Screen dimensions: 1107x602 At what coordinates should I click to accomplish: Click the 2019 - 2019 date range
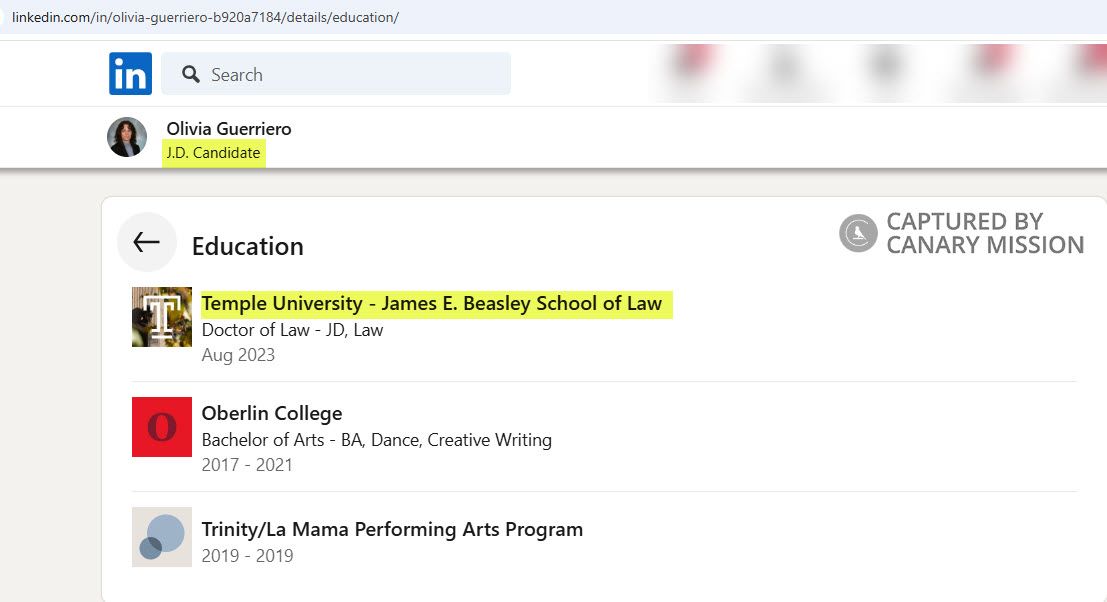tap(248, 556)
